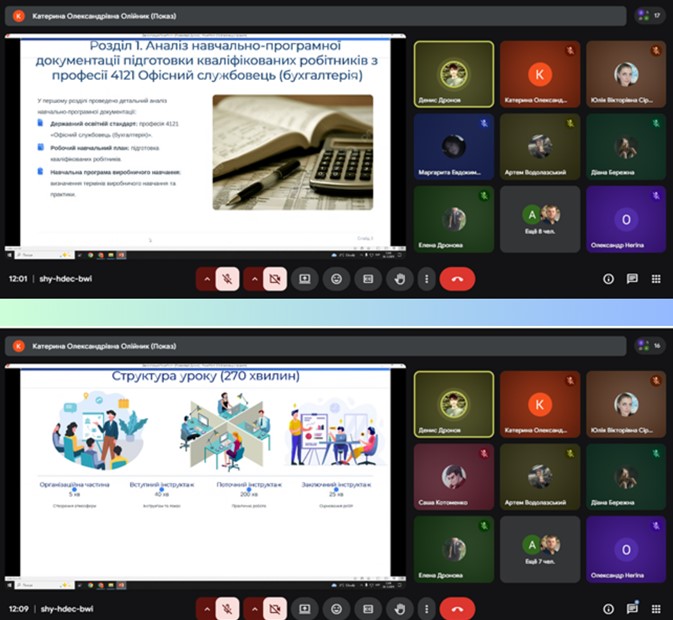The width and height of the screenshot is (673, 620).
Task: Raise hand in the bottom meeting
Action: (402, 608)
